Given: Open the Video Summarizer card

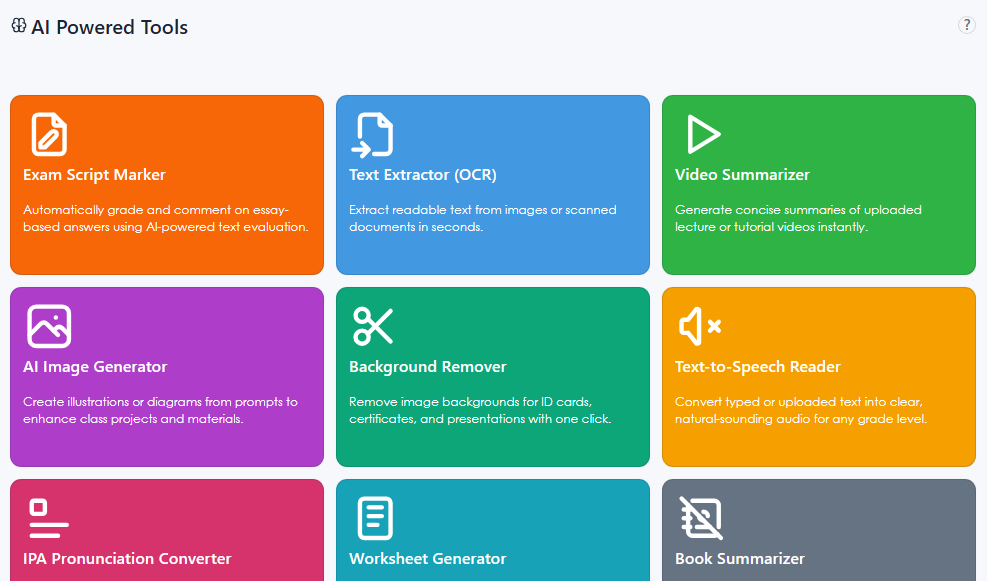Looking at the screenshot, I should click(x=818, y=185).
